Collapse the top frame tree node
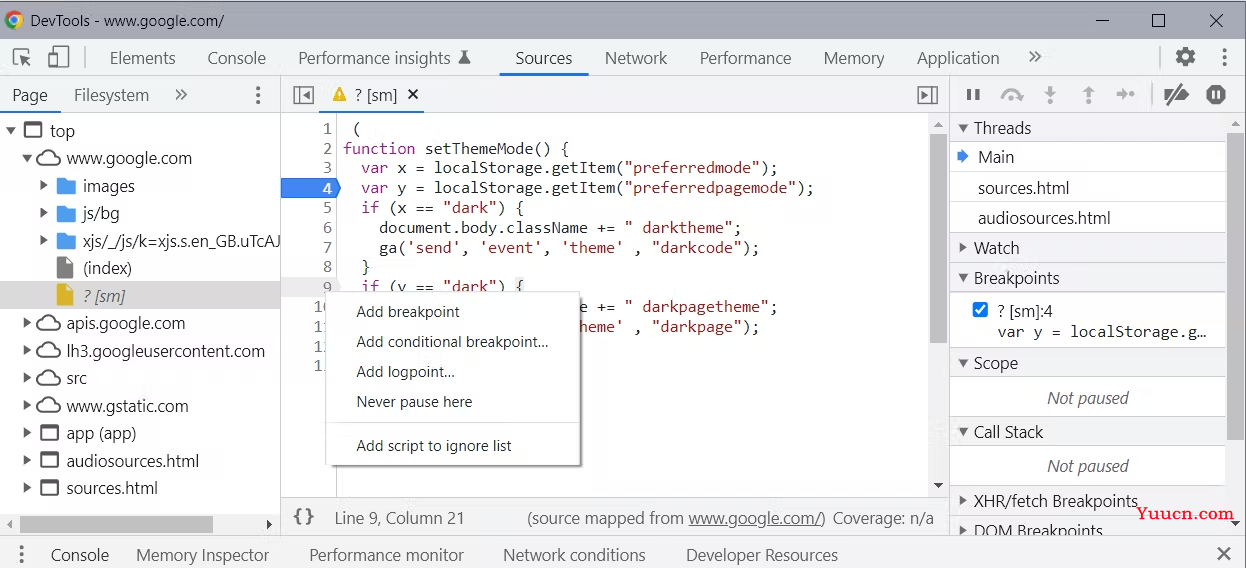This screenshot has width=1246, height=568. coord(11,131)
